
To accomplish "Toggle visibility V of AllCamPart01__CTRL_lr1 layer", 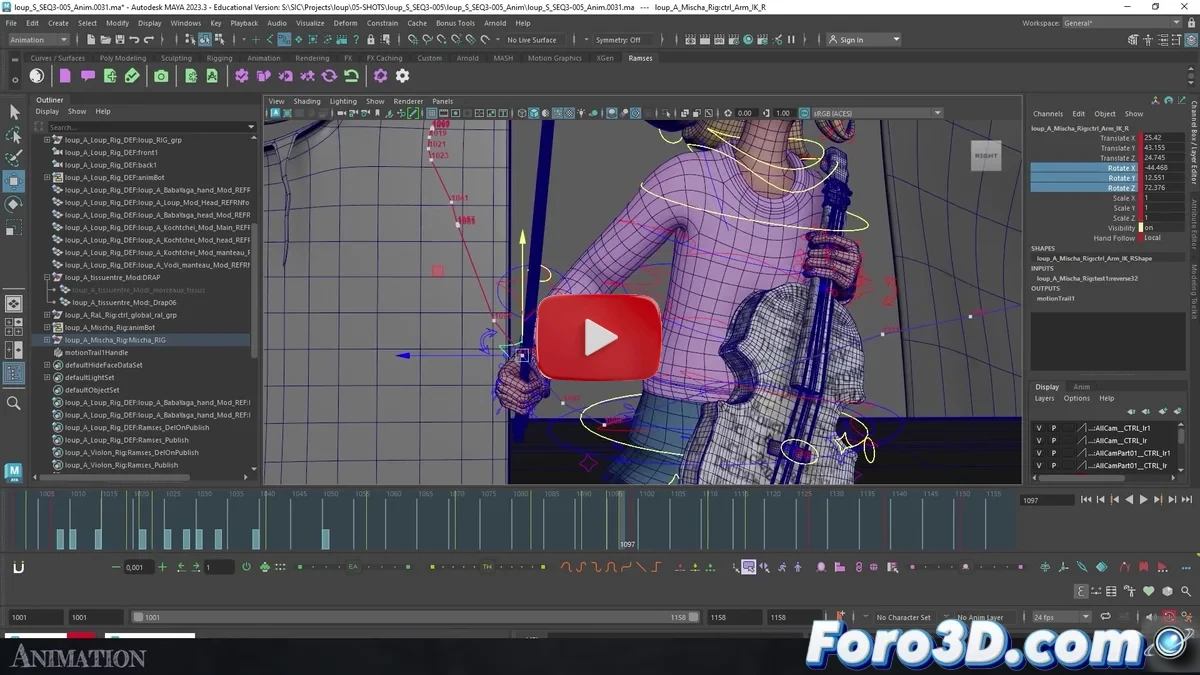I will click(1039, 453).
